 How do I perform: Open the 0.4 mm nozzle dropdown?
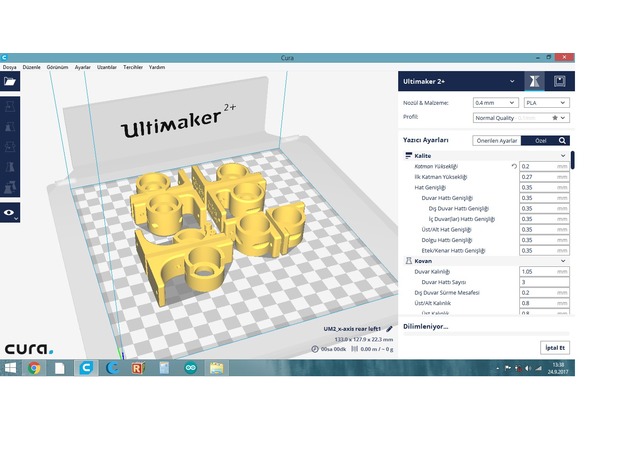[495, 103]
